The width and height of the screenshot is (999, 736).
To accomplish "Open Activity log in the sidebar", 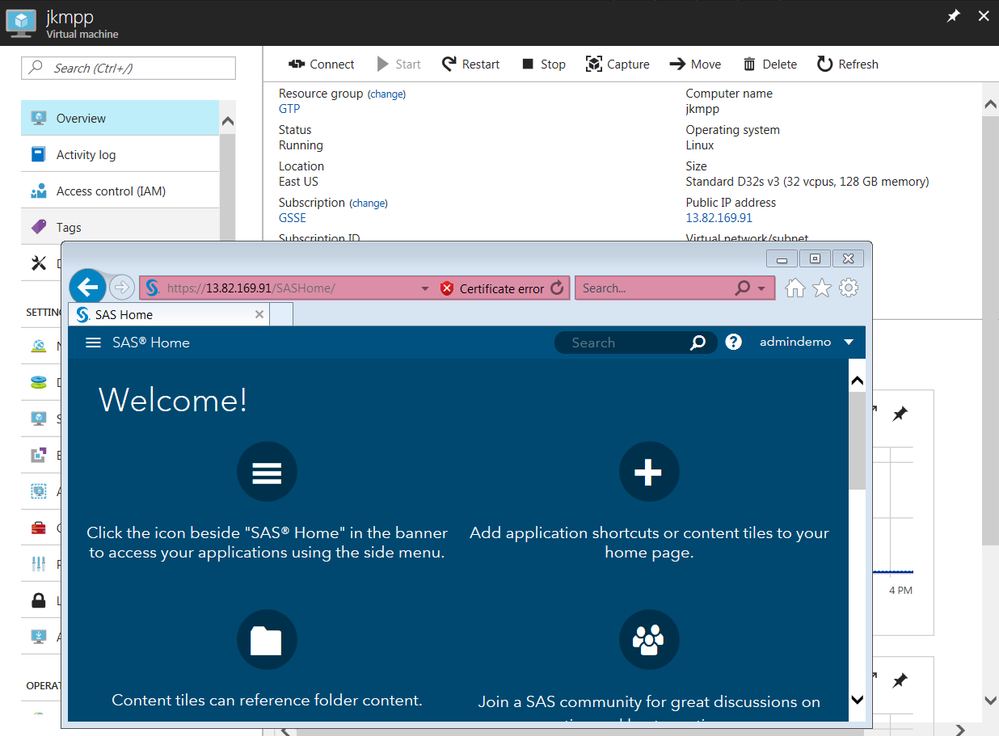I will point(120,154).
